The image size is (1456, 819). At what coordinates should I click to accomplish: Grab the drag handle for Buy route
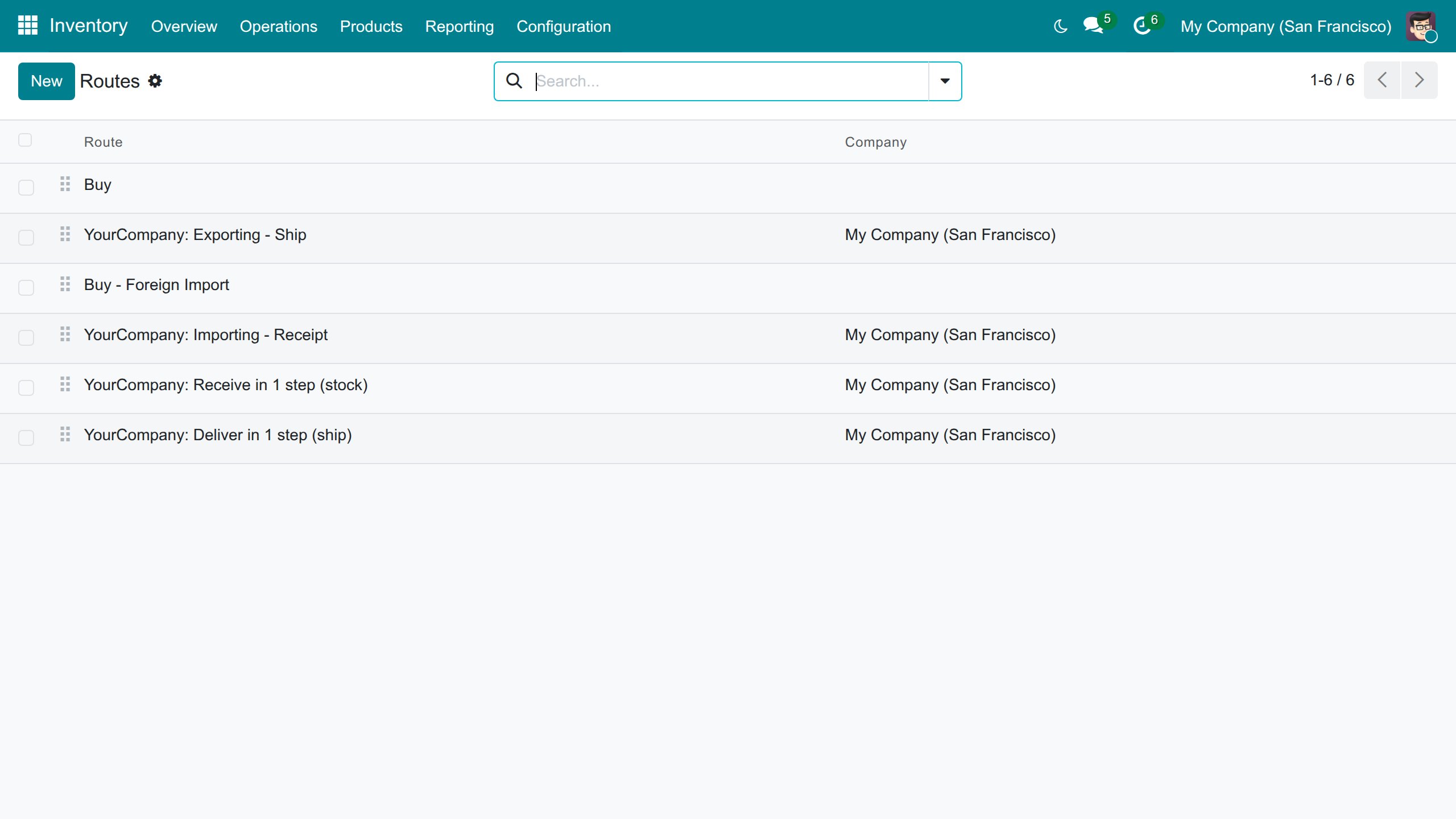click(65, 184)
